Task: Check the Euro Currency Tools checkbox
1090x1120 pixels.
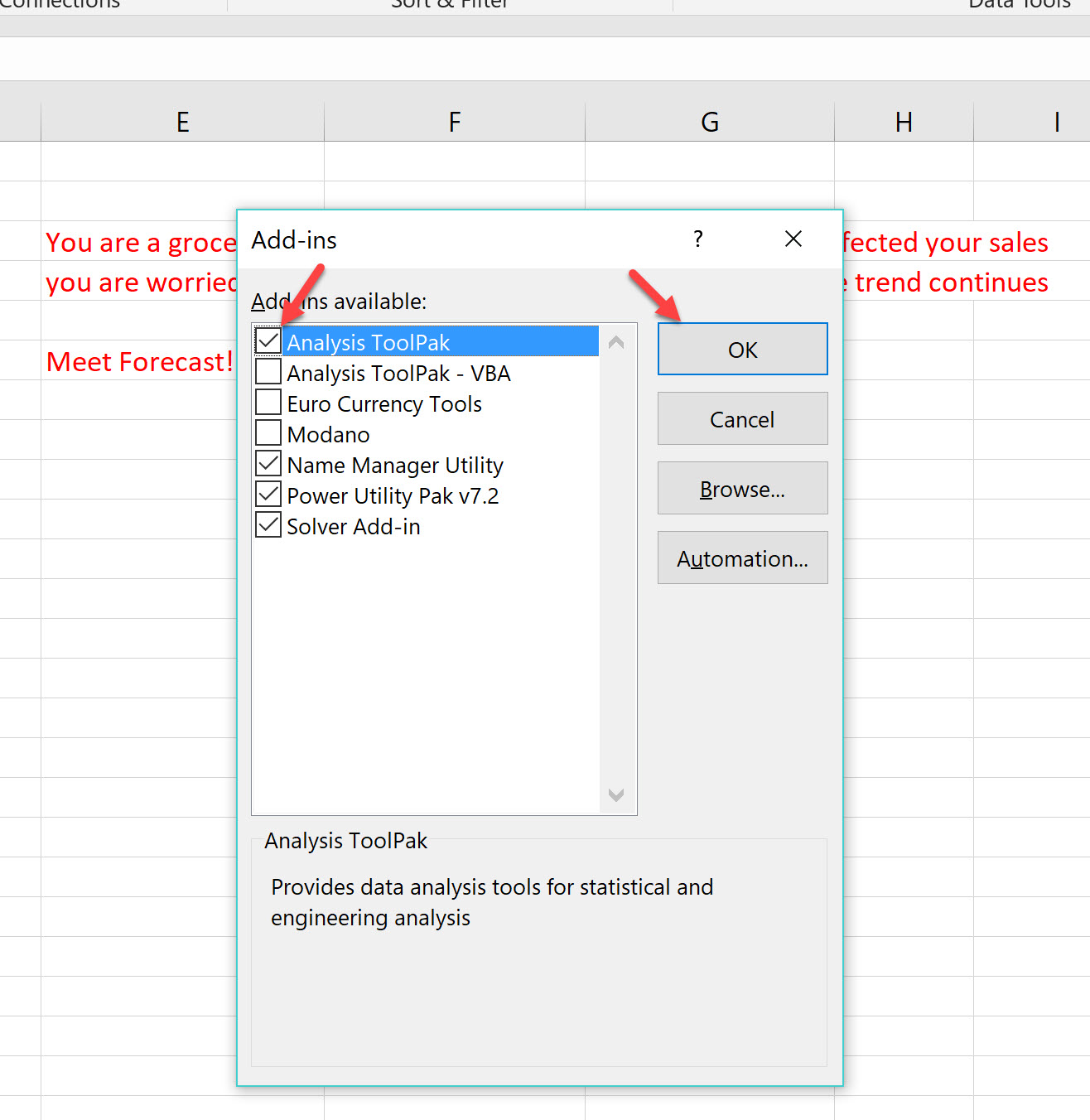Action: pos(267,402)
